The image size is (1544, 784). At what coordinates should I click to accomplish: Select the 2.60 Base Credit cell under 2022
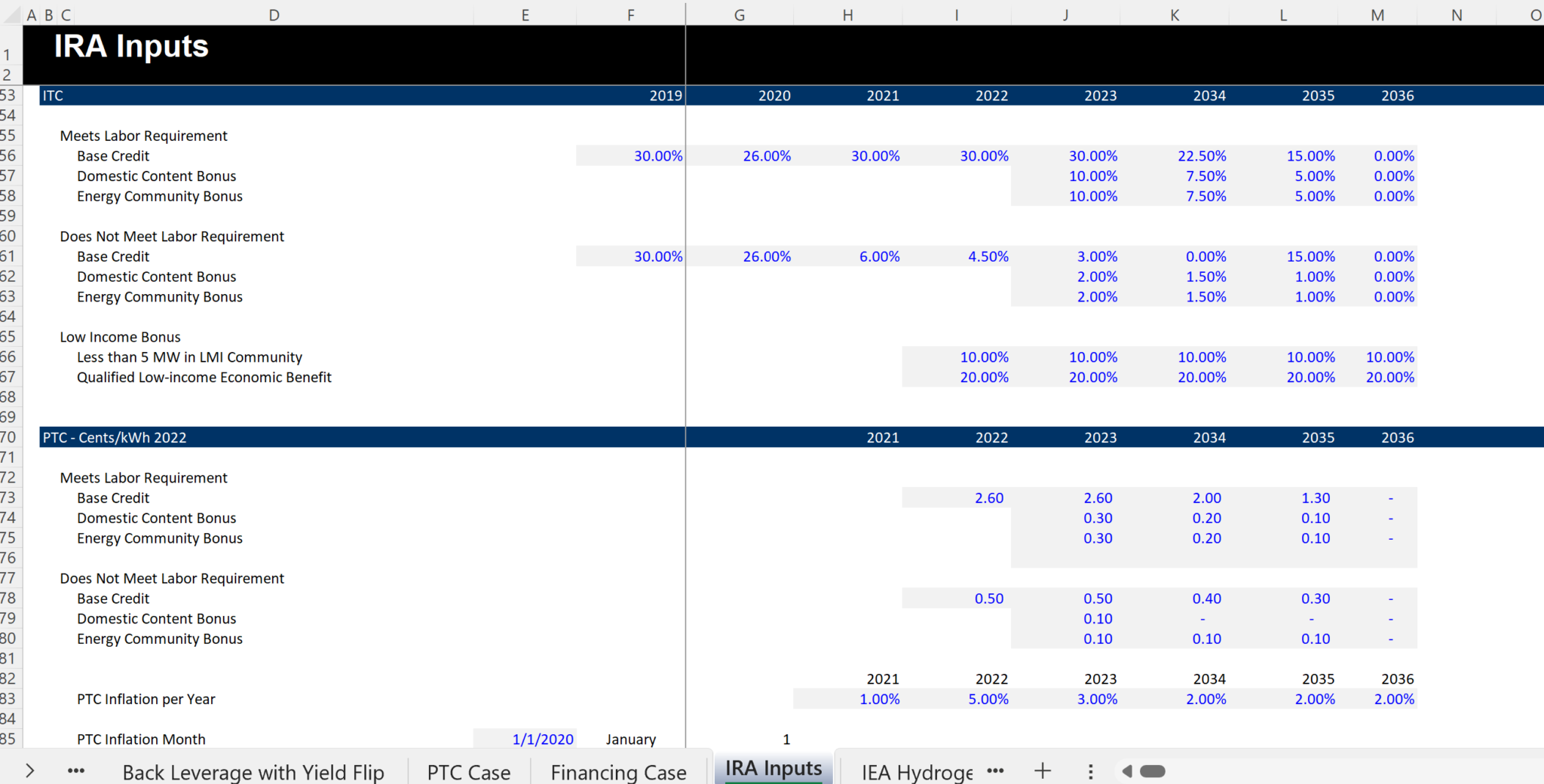point(988,498)
